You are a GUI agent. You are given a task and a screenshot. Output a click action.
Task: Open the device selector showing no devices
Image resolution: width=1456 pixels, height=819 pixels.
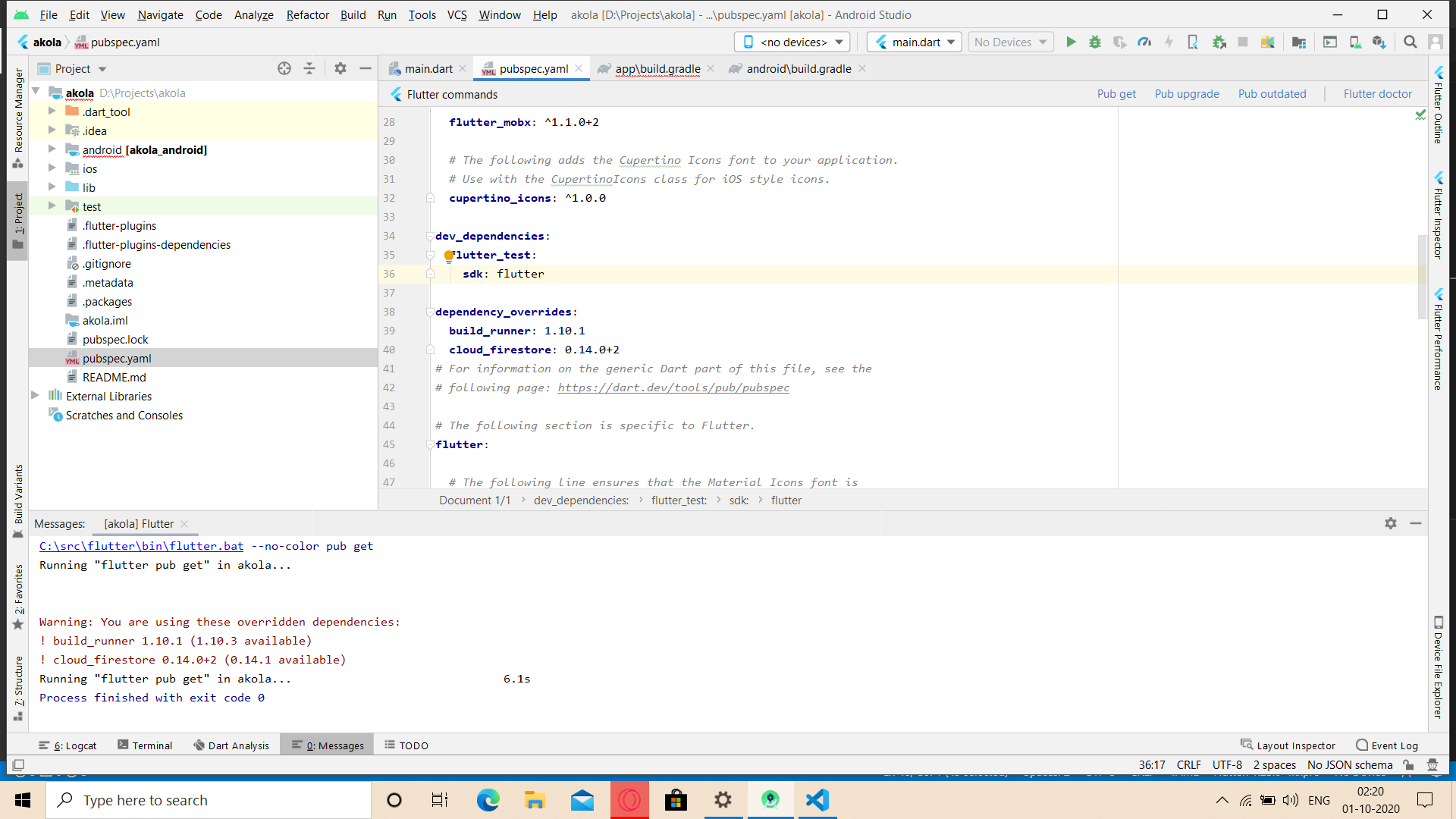[791, 42]
